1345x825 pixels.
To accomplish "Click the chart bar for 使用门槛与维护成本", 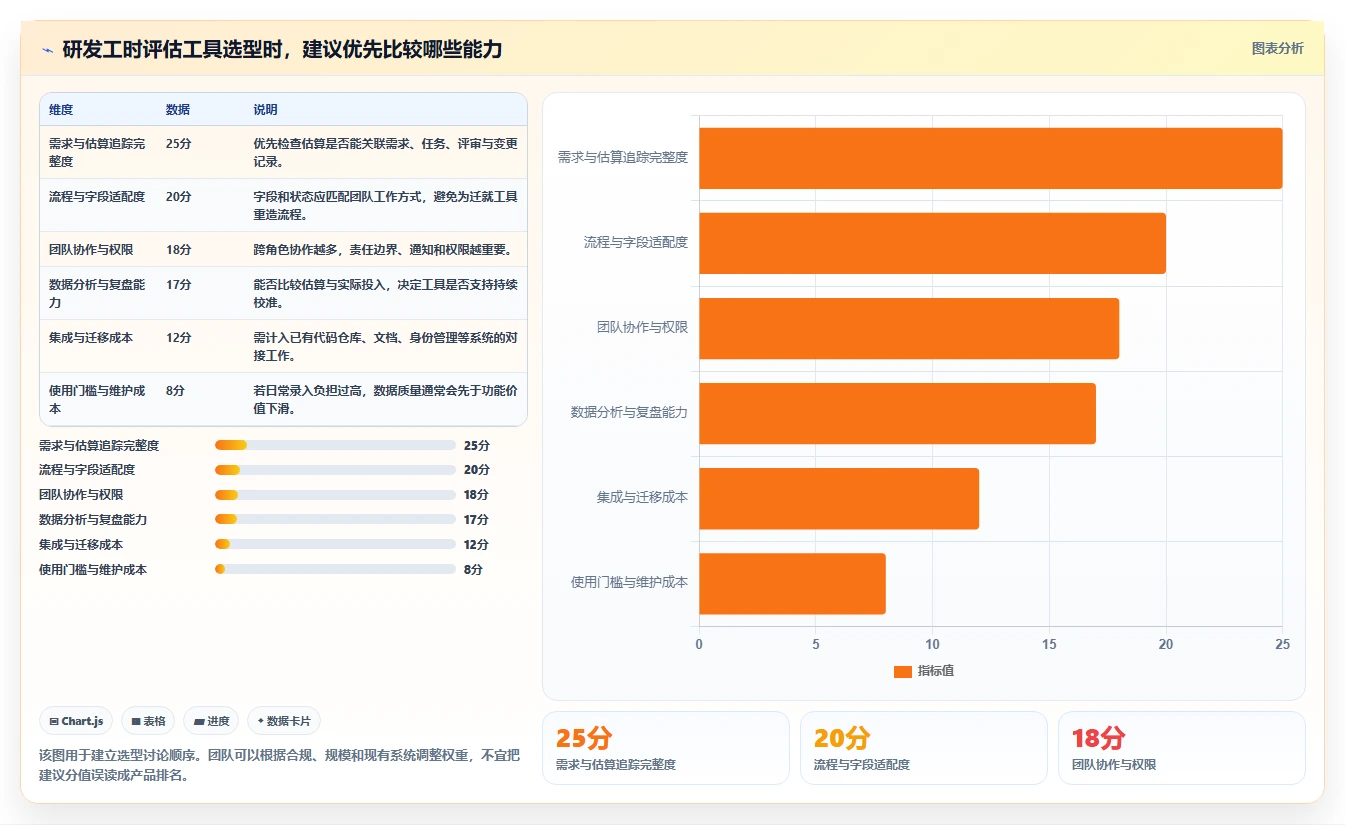I will click(x=792, y=583).
